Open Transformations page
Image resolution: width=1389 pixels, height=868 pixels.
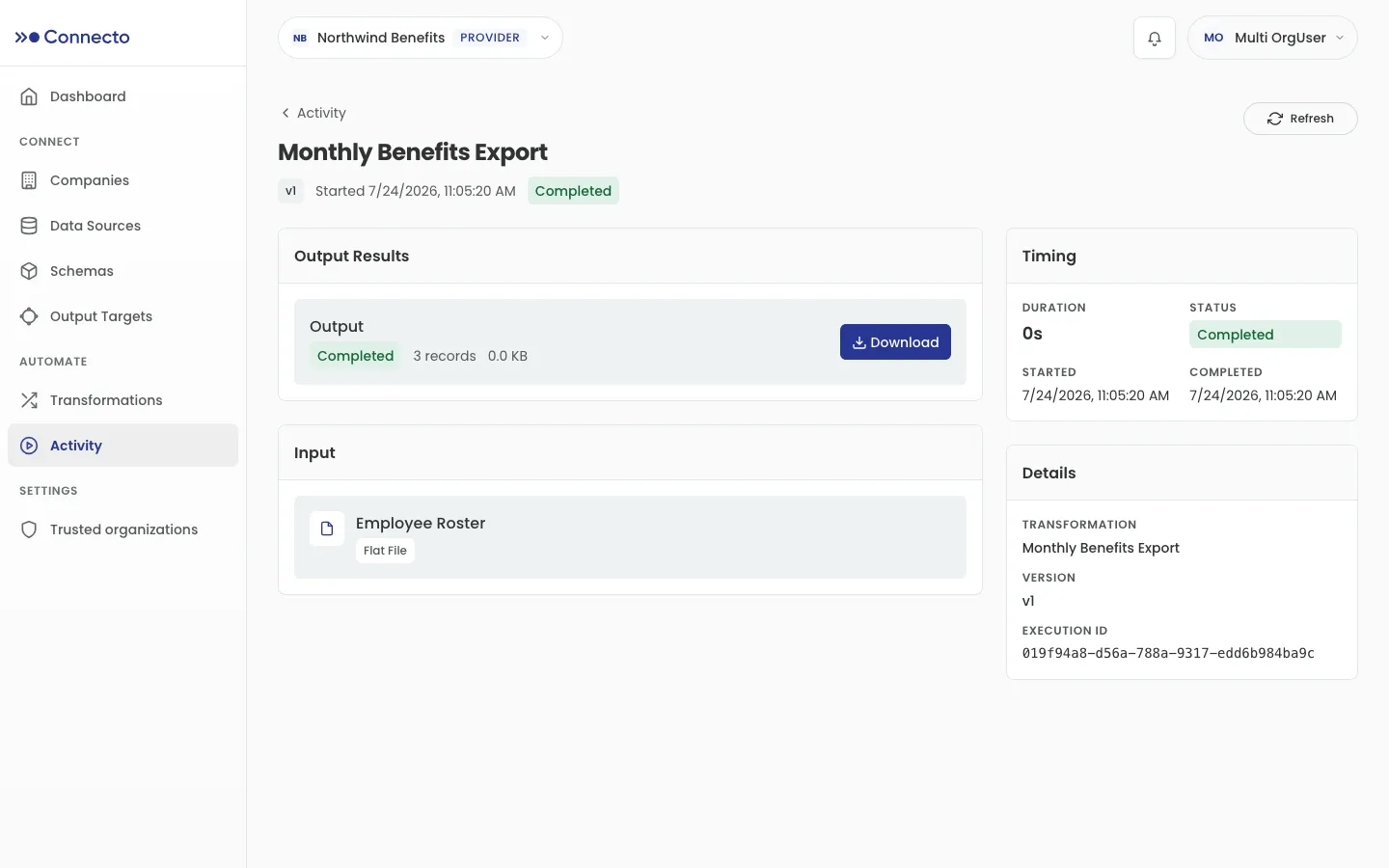[x=123, y=400]
